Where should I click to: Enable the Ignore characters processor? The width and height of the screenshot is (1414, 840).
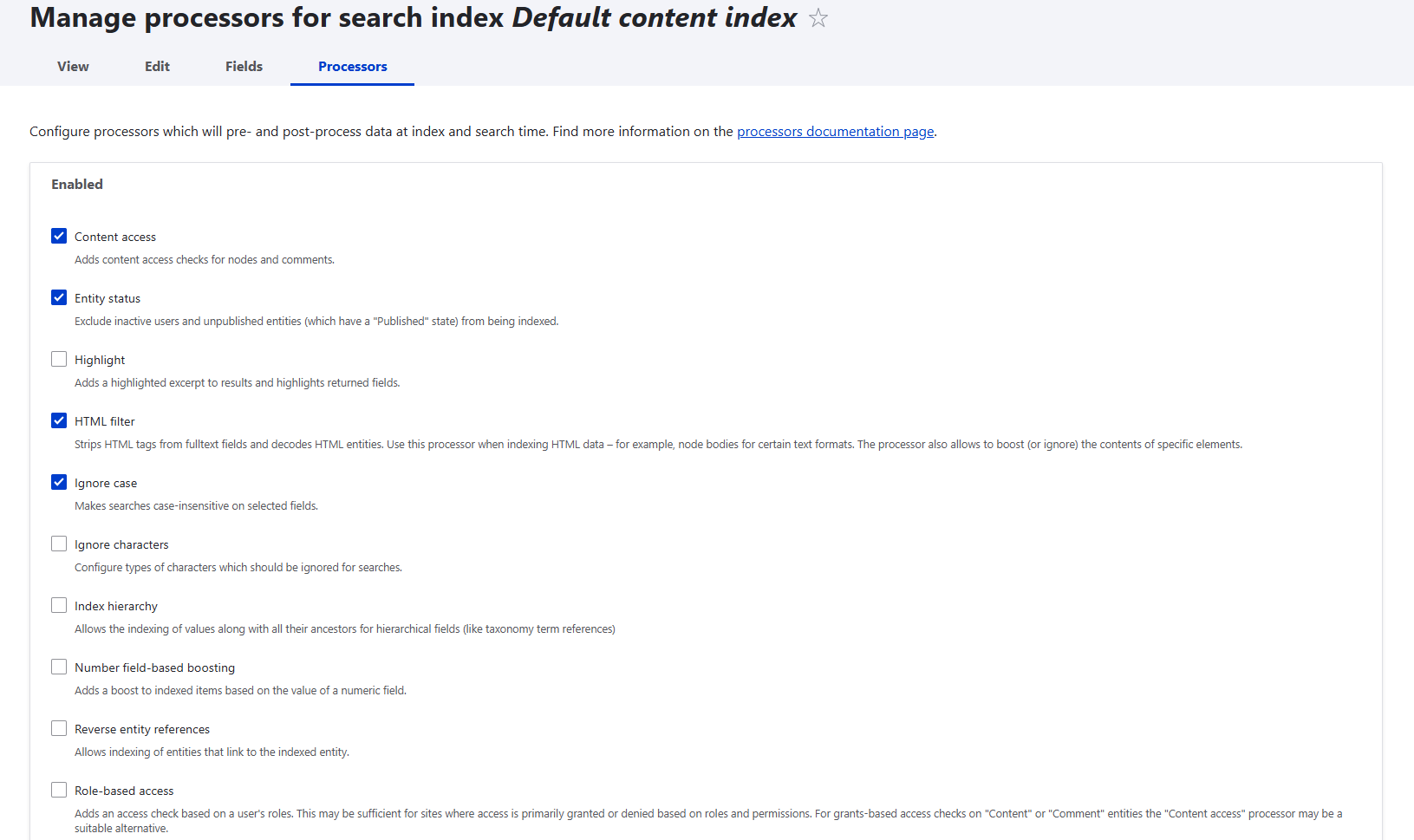pos(58,543)
